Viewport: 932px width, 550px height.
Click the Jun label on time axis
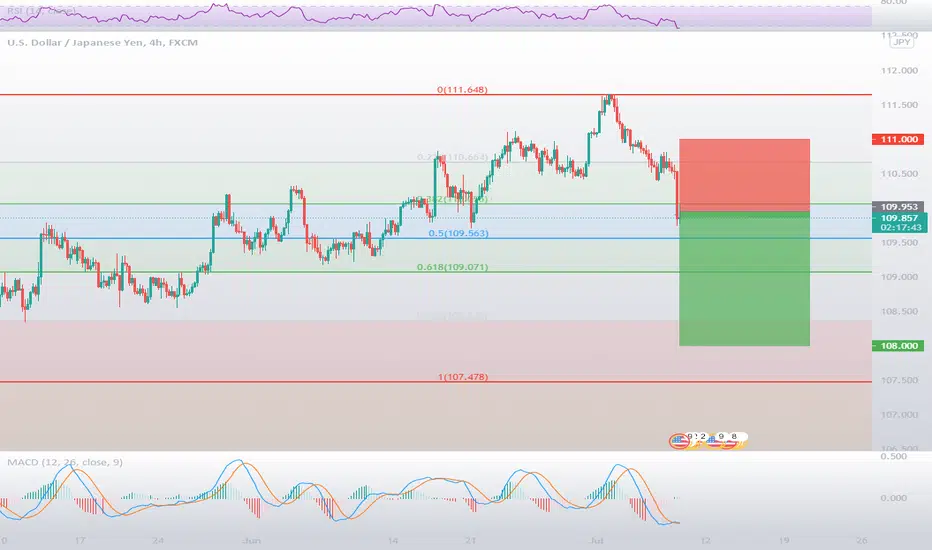(251, 540)
